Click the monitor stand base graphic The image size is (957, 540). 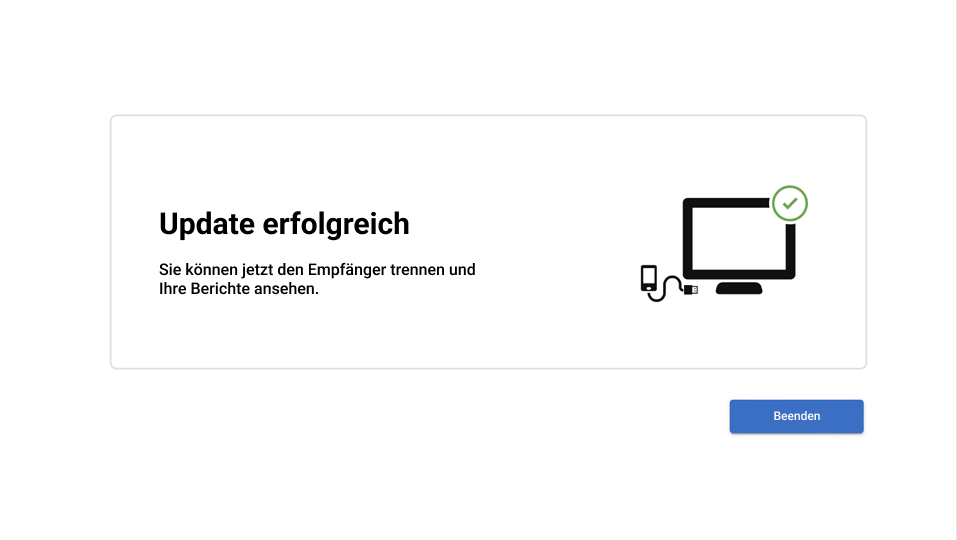[x=739, y=289]
